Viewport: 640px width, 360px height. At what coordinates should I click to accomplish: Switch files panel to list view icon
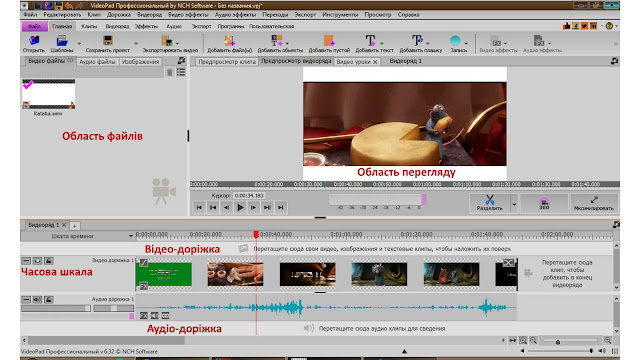coord(181,72)
